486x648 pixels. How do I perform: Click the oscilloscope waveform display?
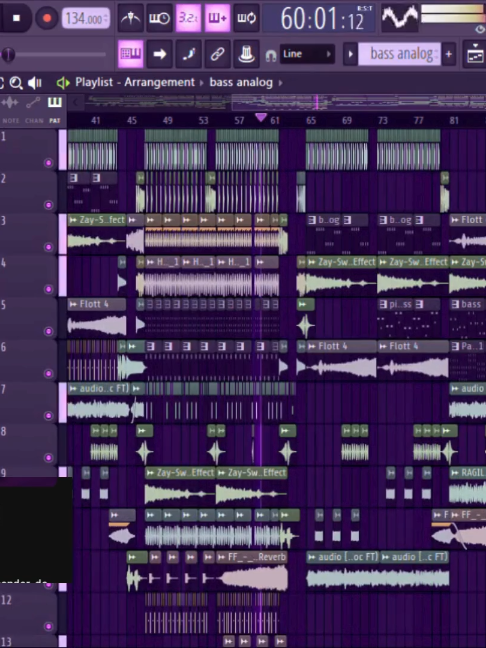(399, 18)
